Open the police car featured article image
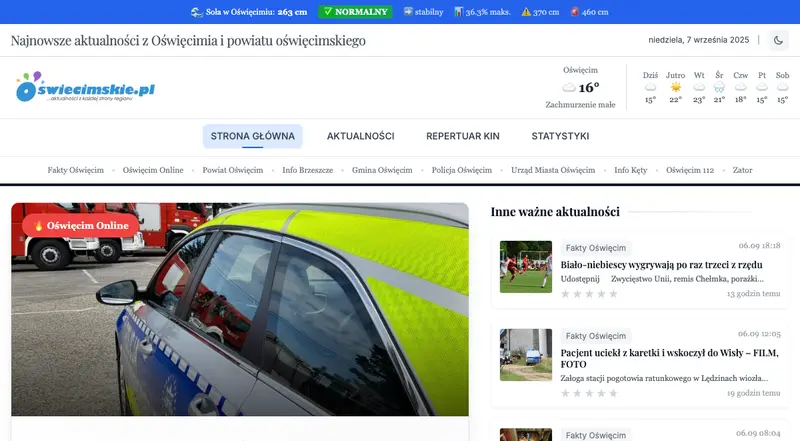This screenshot has width=800, height=441. [240, 309]
